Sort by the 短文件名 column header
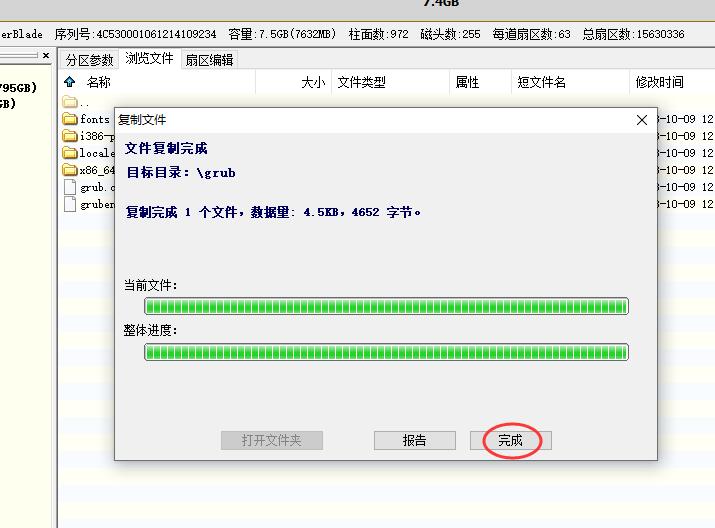This screenshot has height=528, width=715. 541,82
